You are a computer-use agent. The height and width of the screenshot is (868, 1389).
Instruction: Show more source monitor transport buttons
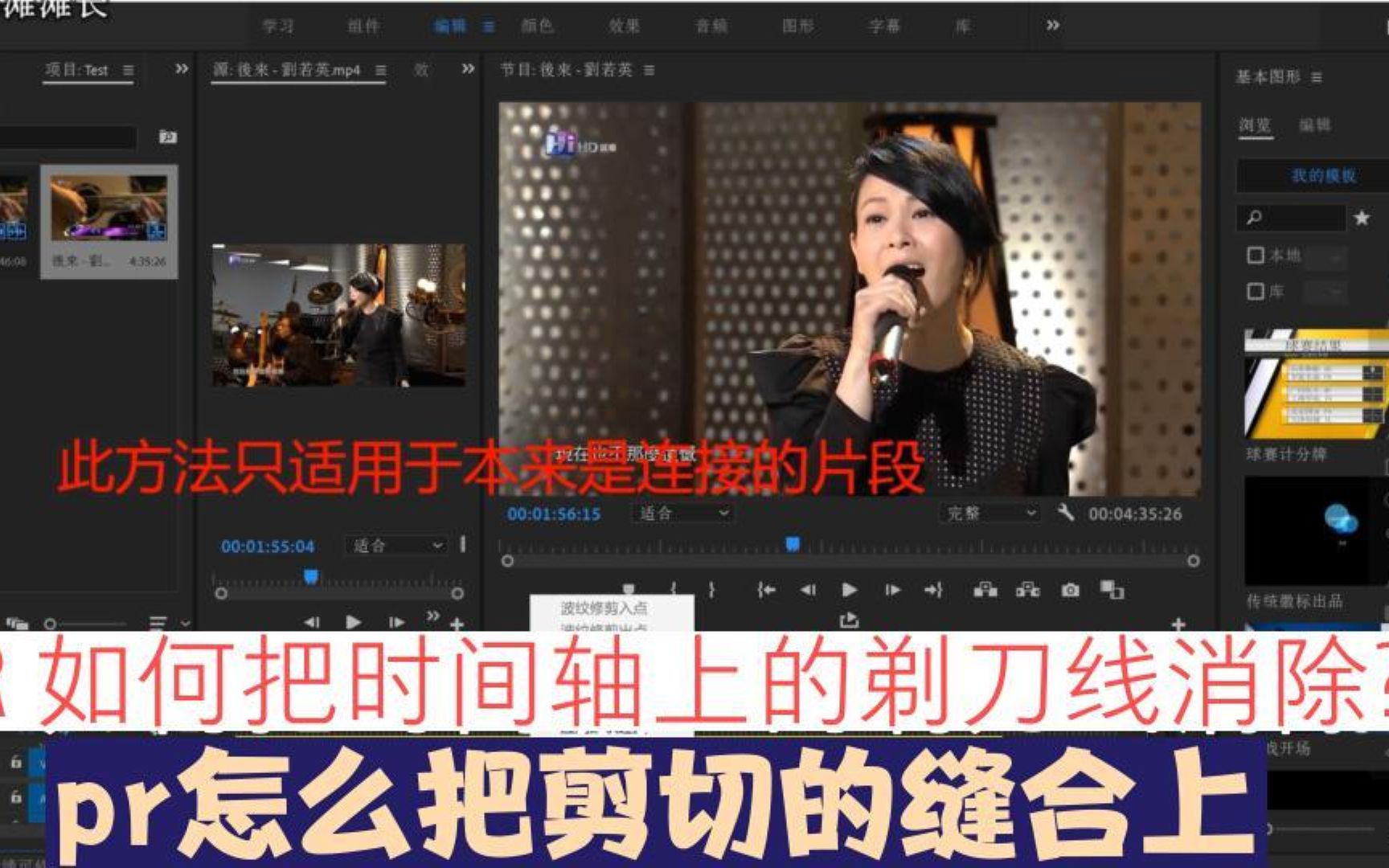(x=433, y=616)
